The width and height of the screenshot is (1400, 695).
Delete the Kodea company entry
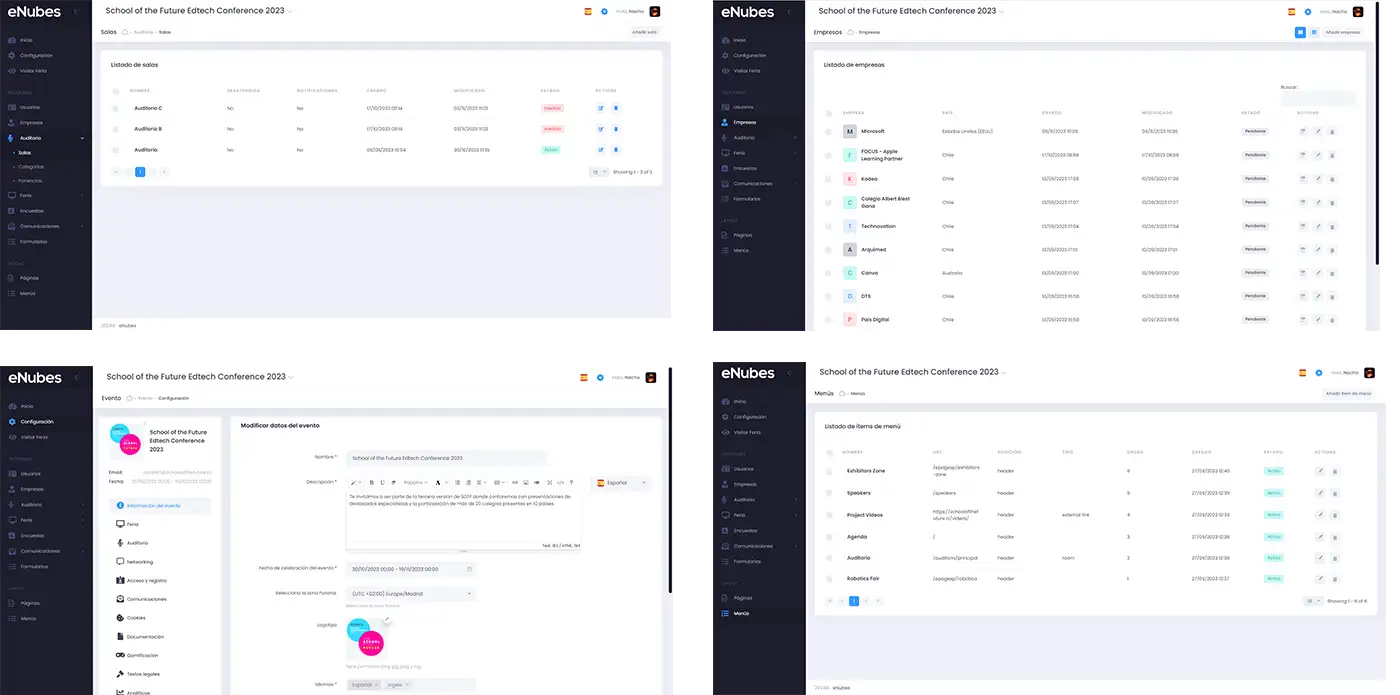[1332, 179]
